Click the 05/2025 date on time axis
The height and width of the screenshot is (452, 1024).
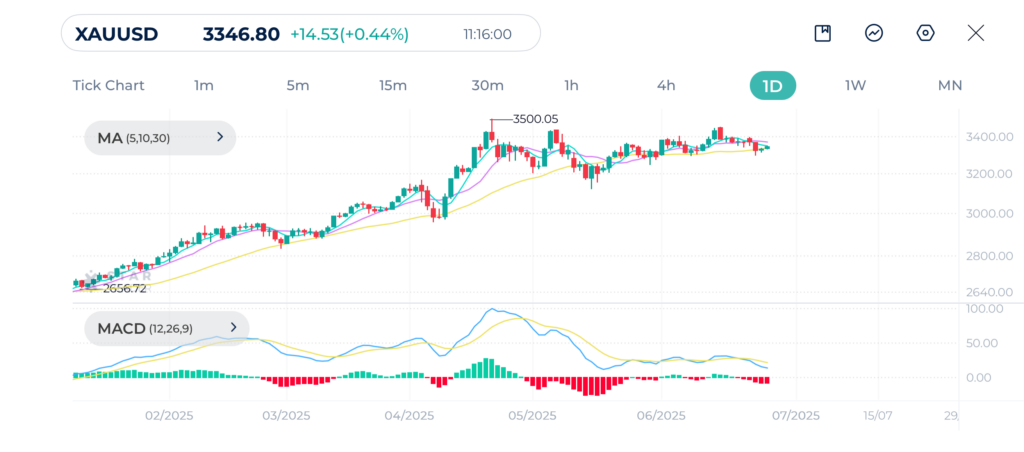(532, 415)
